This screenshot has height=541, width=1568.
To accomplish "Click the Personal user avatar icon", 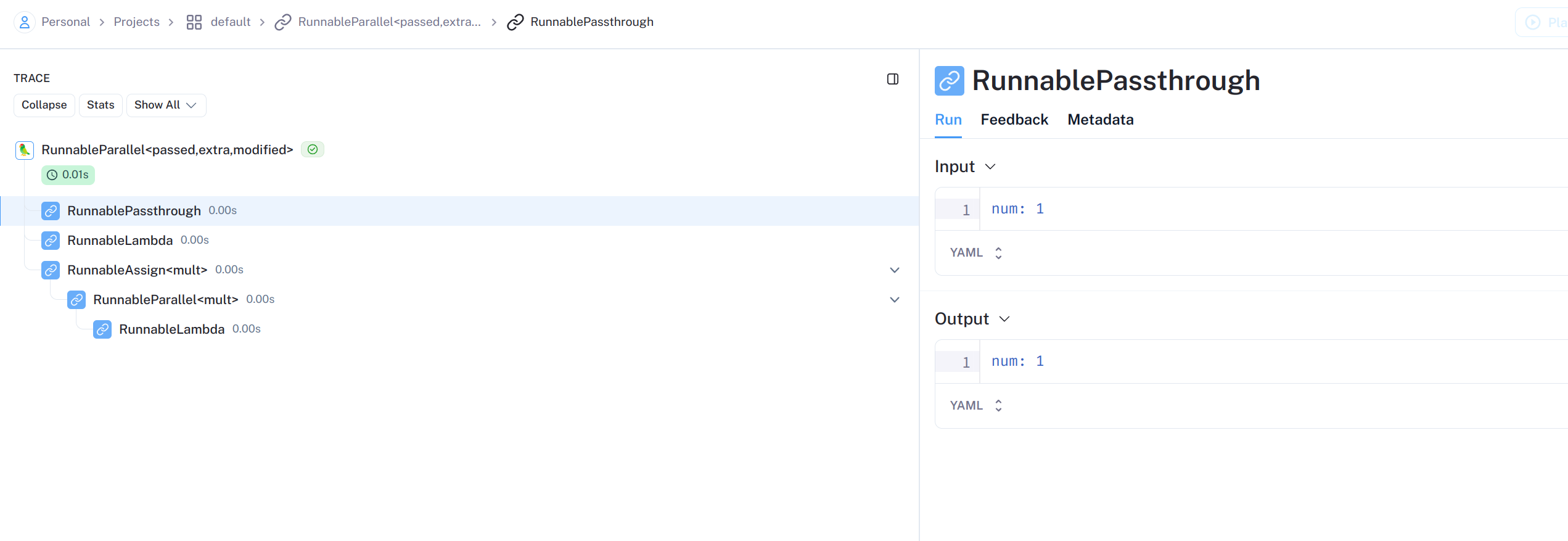I will (24, 22).
